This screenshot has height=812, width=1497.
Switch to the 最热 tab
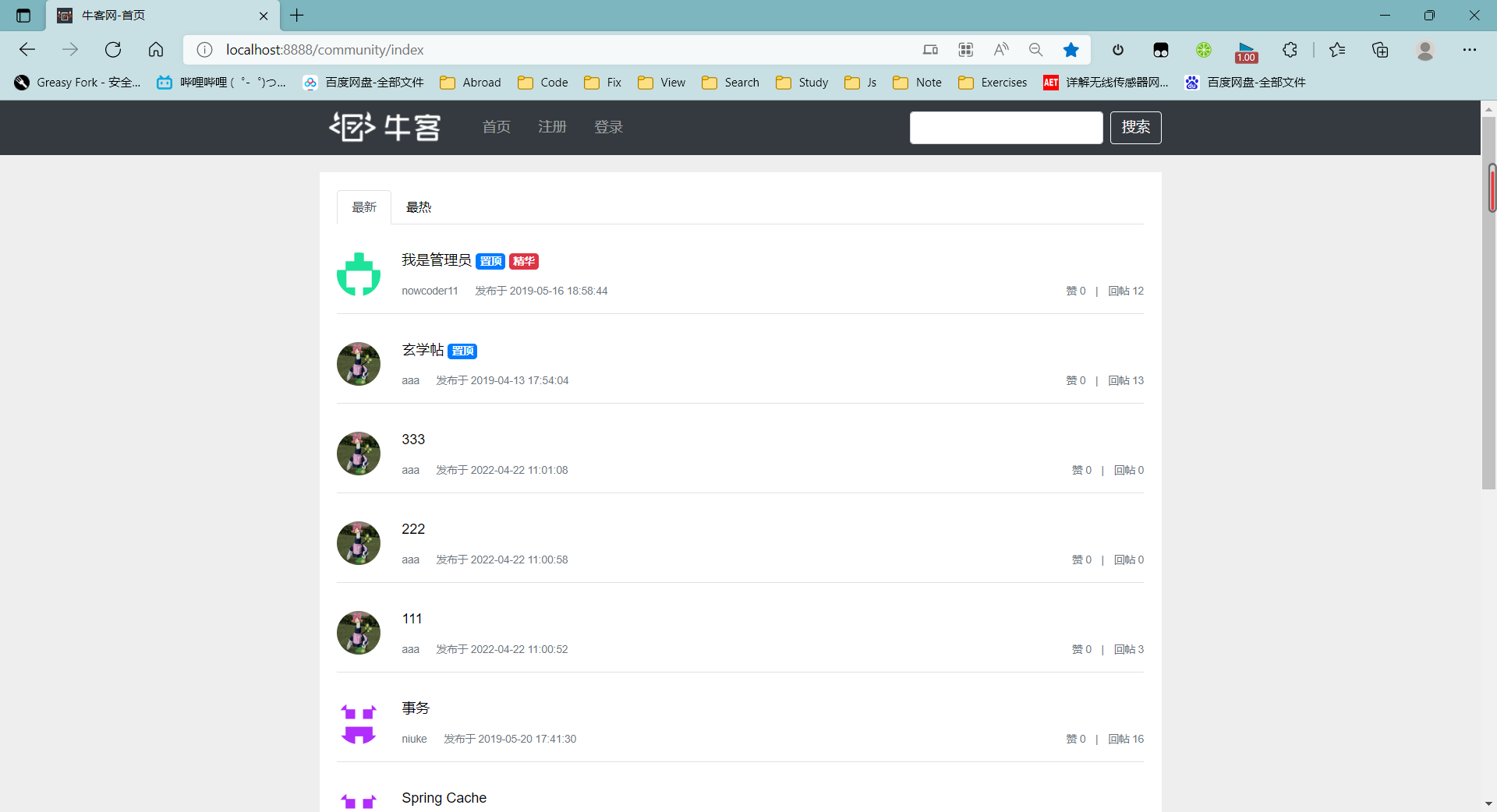(419, 207)
